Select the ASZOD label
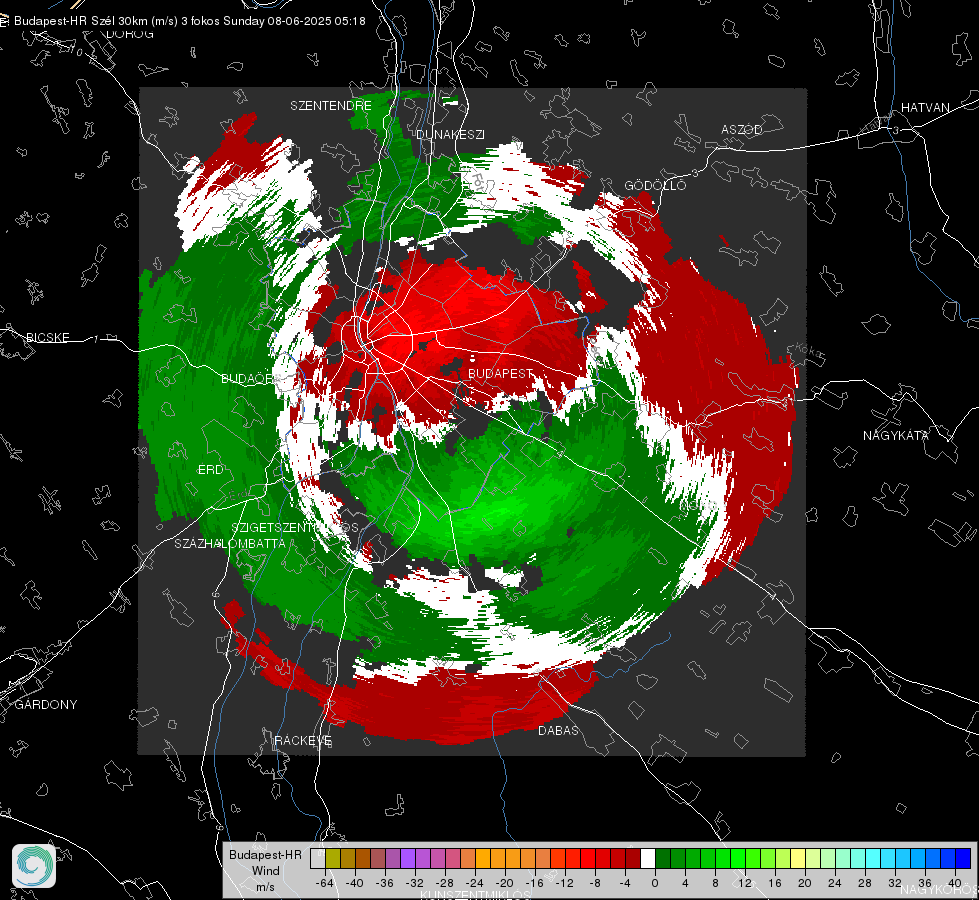The height and width of the screenshot is (900, 979). [x=742, y=129]
